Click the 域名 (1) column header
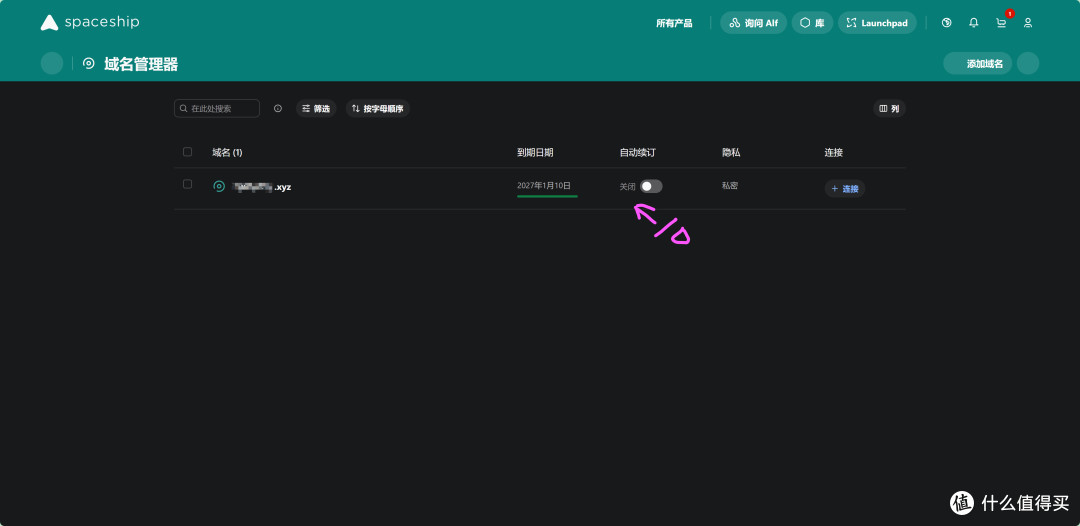1080x526 pixels. tap(227, 152)
